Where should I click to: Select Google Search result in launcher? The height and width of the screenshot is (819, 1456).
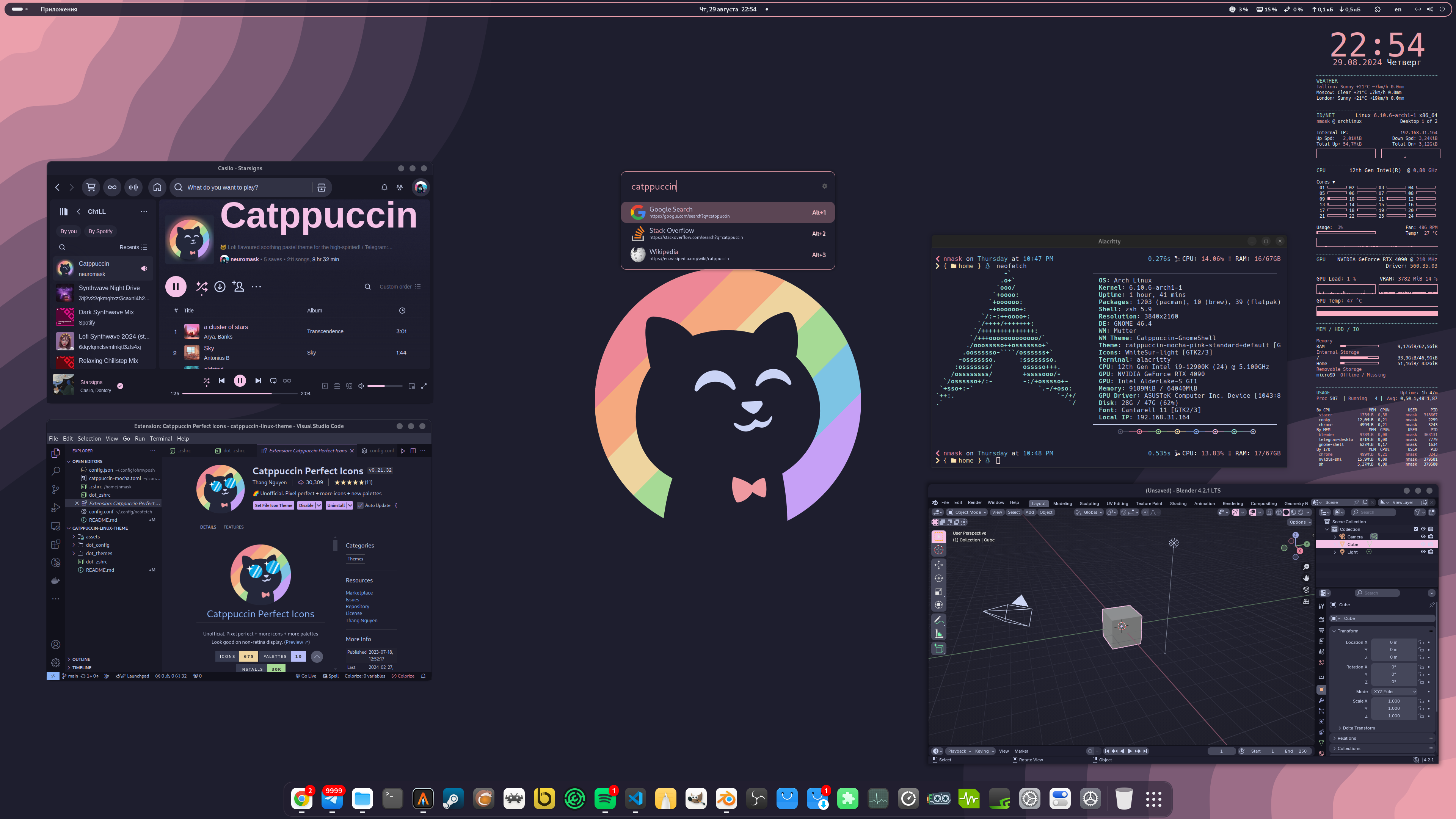click(728, 212)
